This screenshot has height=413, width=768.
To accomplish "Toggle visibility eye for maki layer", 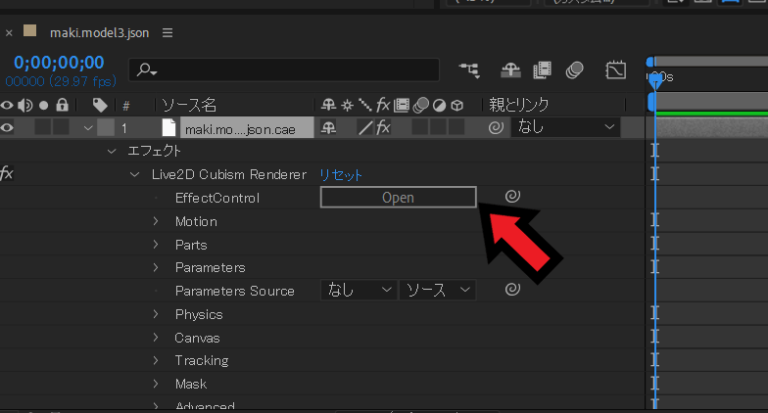I will point(9,128).
